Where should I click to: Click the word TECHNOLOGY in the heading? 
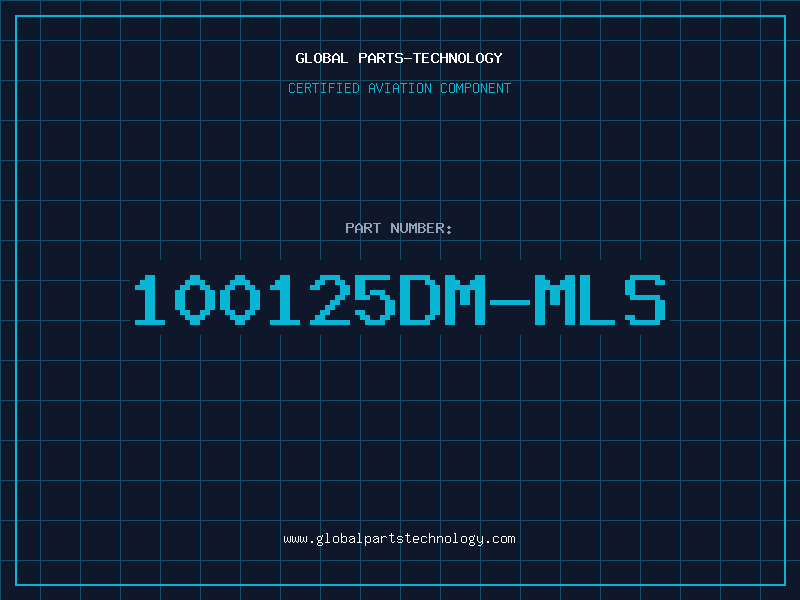458,58
